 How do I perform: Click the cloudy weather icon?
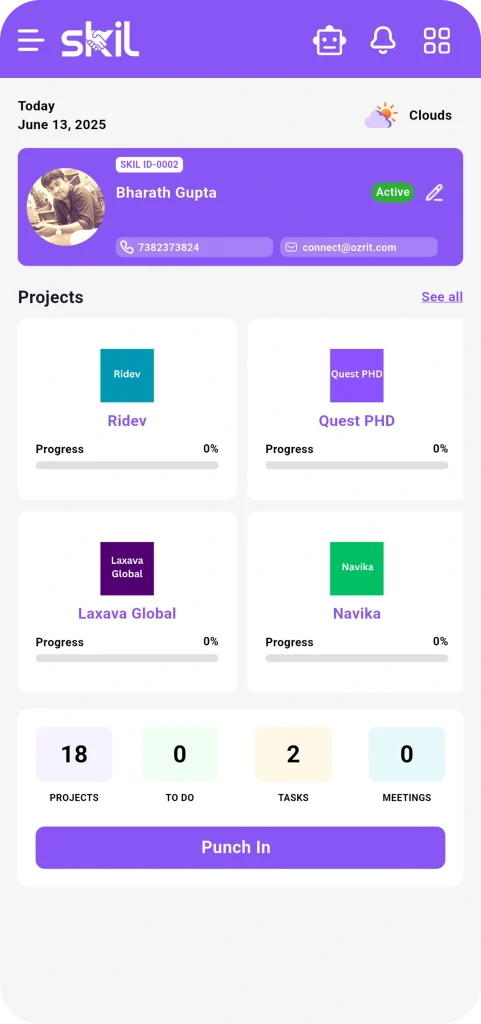point(381,116)
